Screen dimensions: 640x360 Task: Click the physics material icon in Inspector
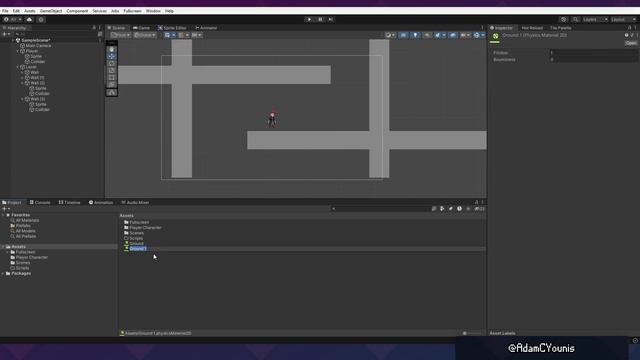tap(496, 37)
